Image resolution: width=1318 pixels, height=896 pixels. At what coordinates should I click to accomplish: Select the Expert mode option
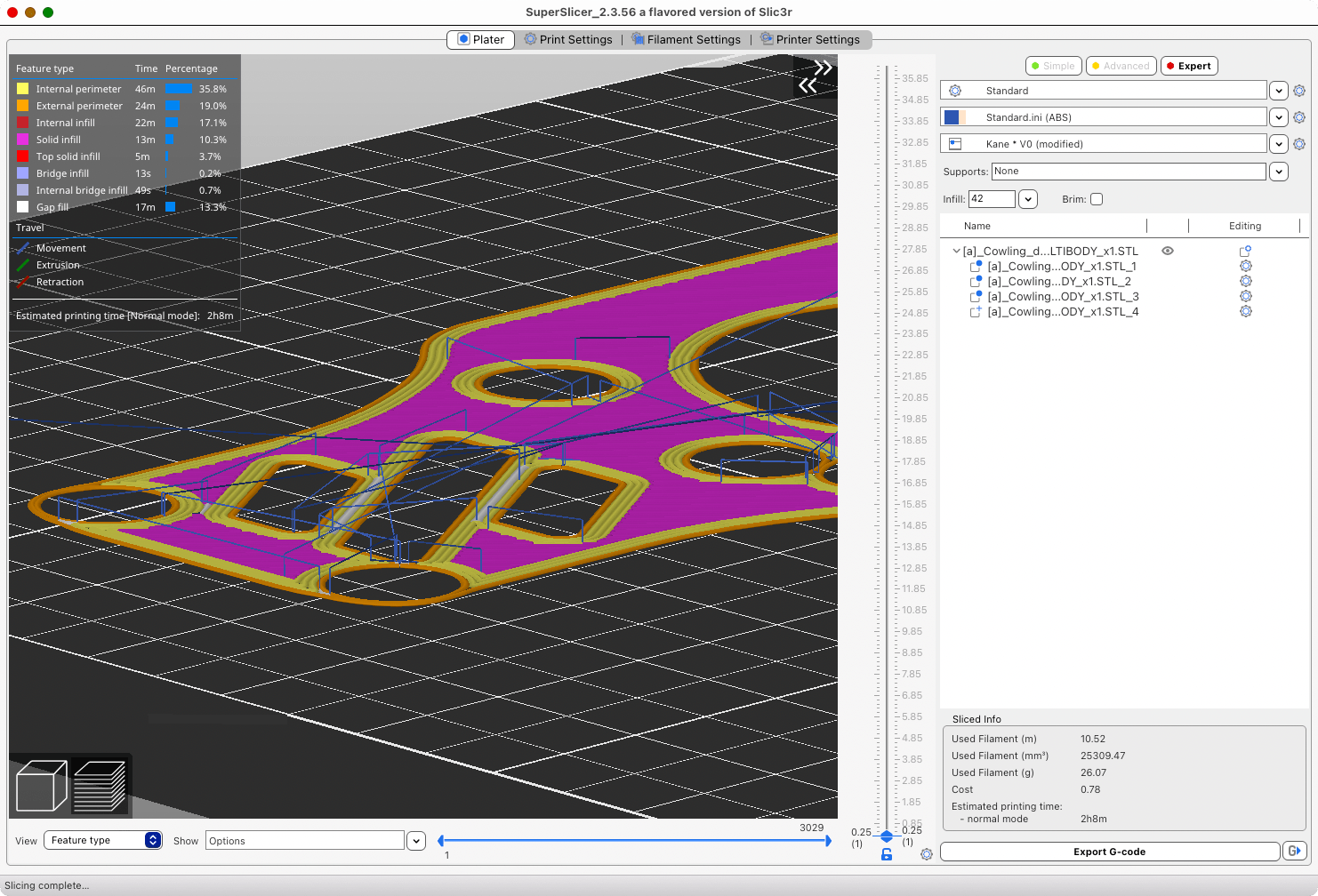pyautogui.click(x=1188, y=66)
